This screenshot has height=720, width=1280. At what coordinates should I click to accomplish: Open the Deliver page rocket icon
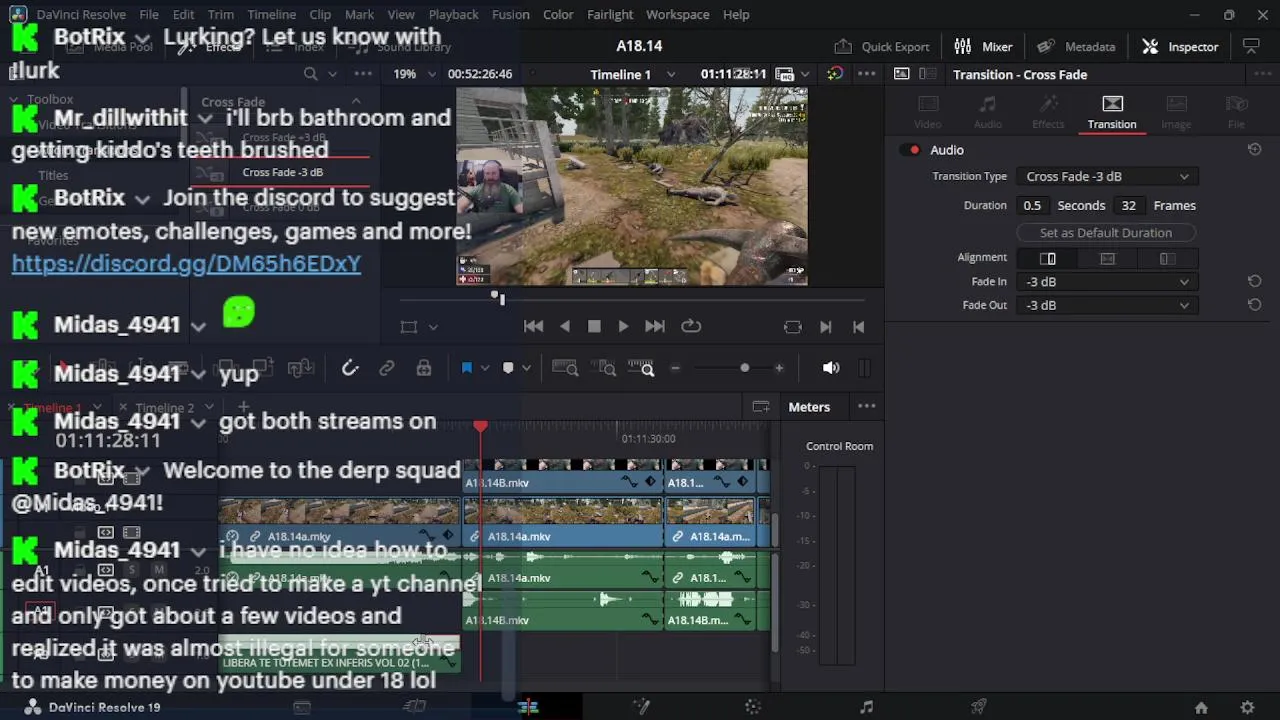click(979, 707)
